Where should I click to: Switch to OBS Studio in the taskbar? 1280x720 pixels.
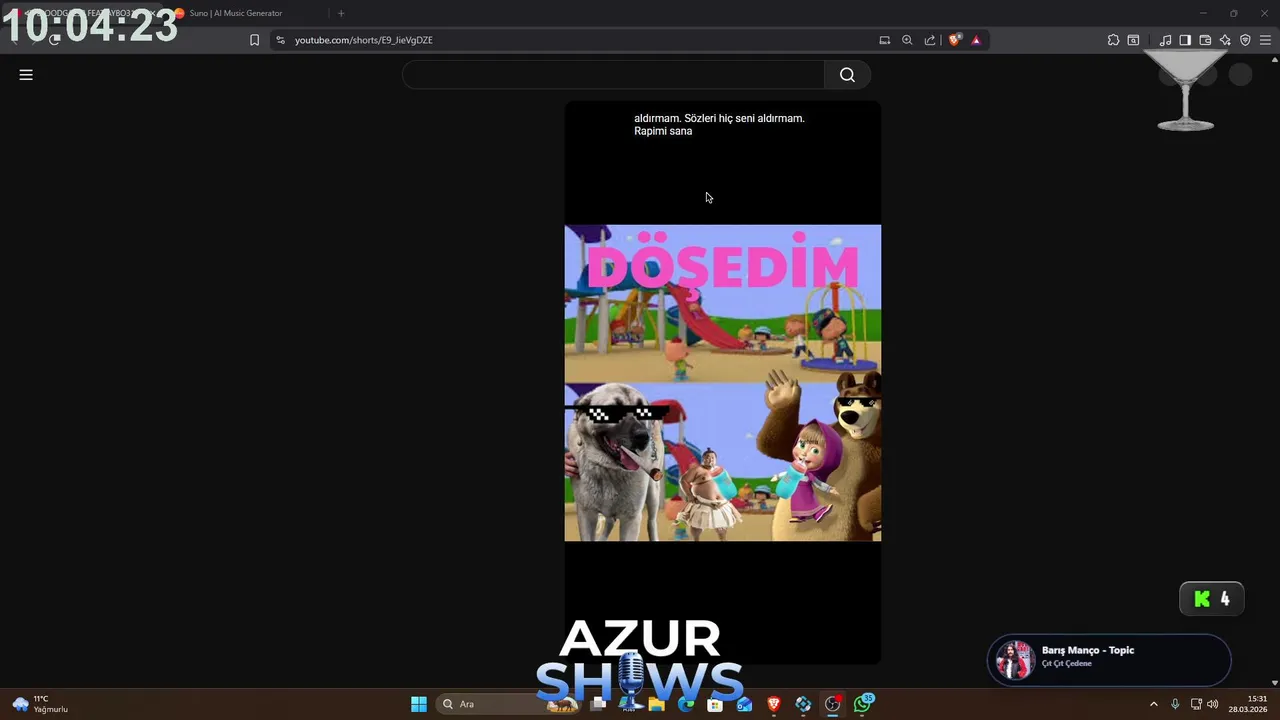[832, 704]
